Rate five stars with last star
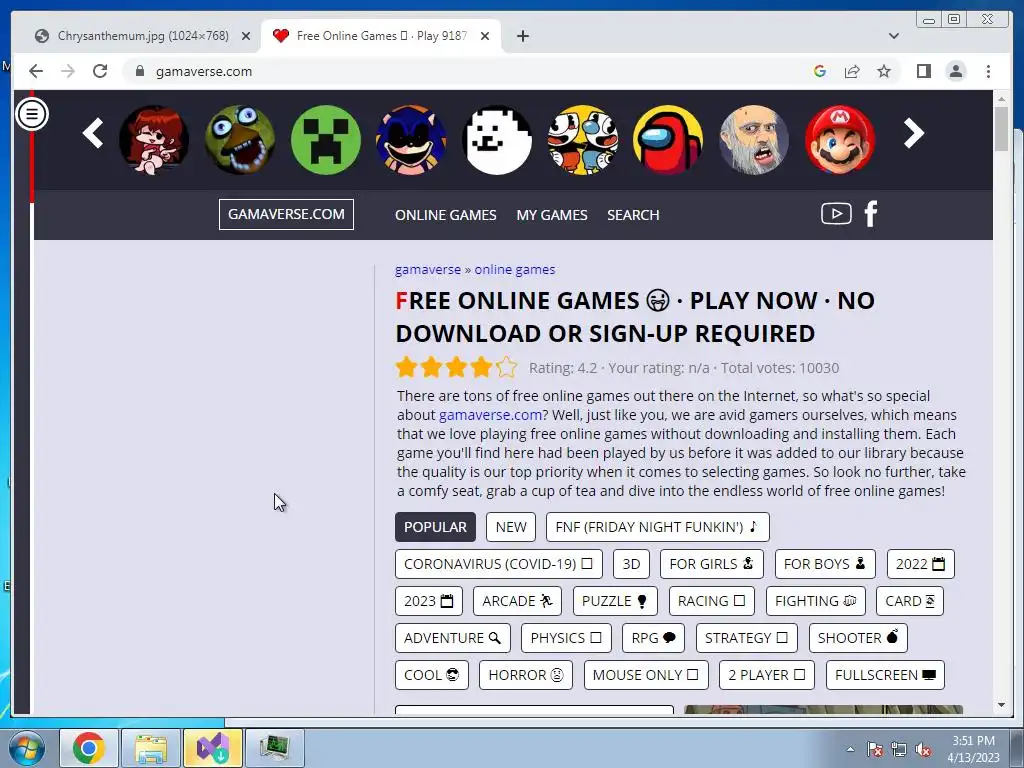Screen dimensions: 1024x768 [506, 368]
